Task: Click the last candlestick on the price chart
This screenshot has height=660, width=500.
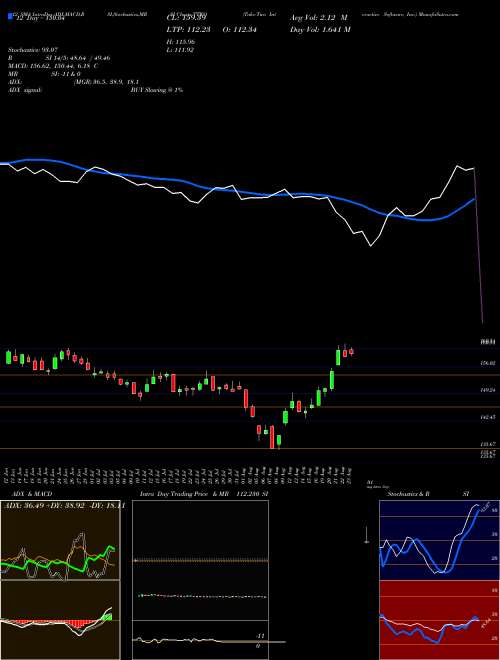Action: [x=351, y=352]
